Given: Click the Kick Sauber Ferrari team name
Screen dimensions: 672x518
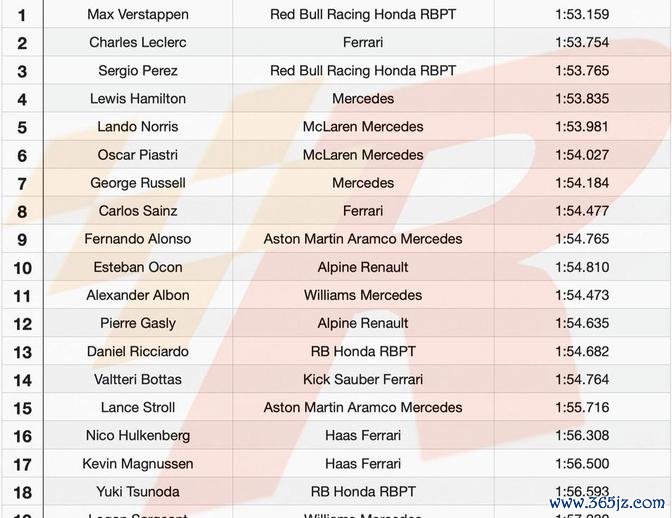Looking at the screenshot, I should (x=363, y=379).
